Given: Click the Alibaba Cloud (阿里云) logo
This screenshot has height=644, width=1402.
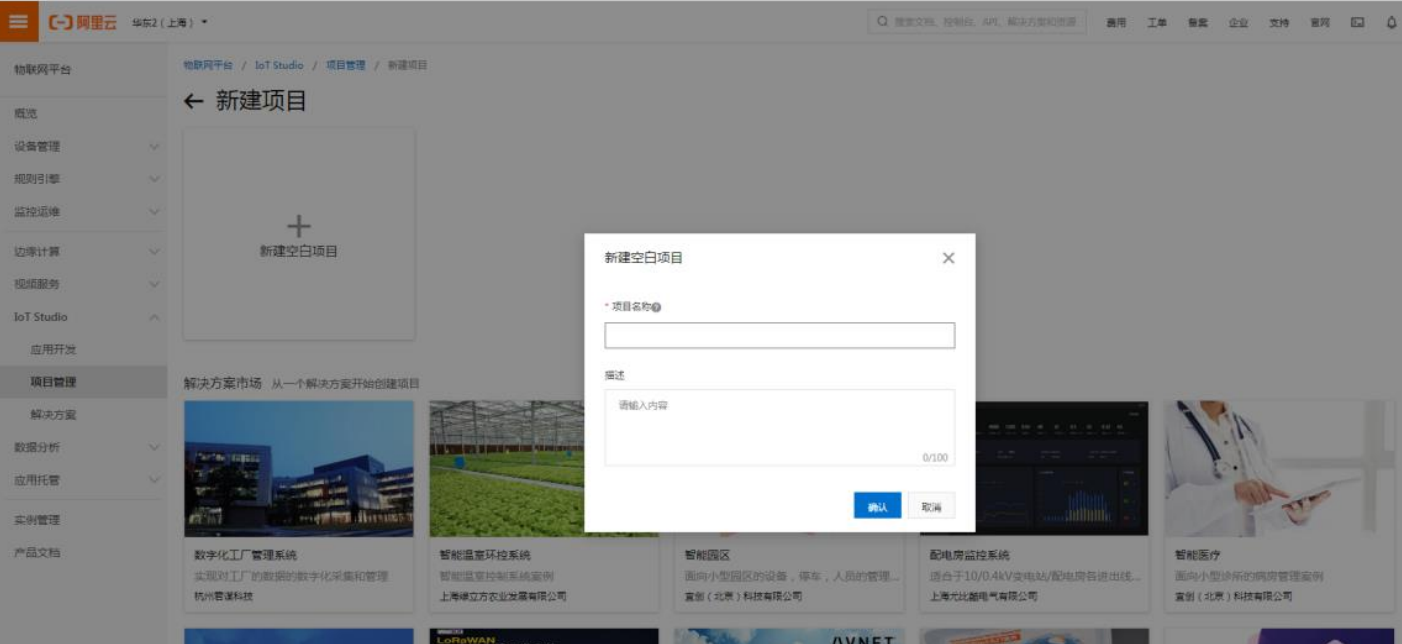Looking at the screenshot, I should 83,22.
